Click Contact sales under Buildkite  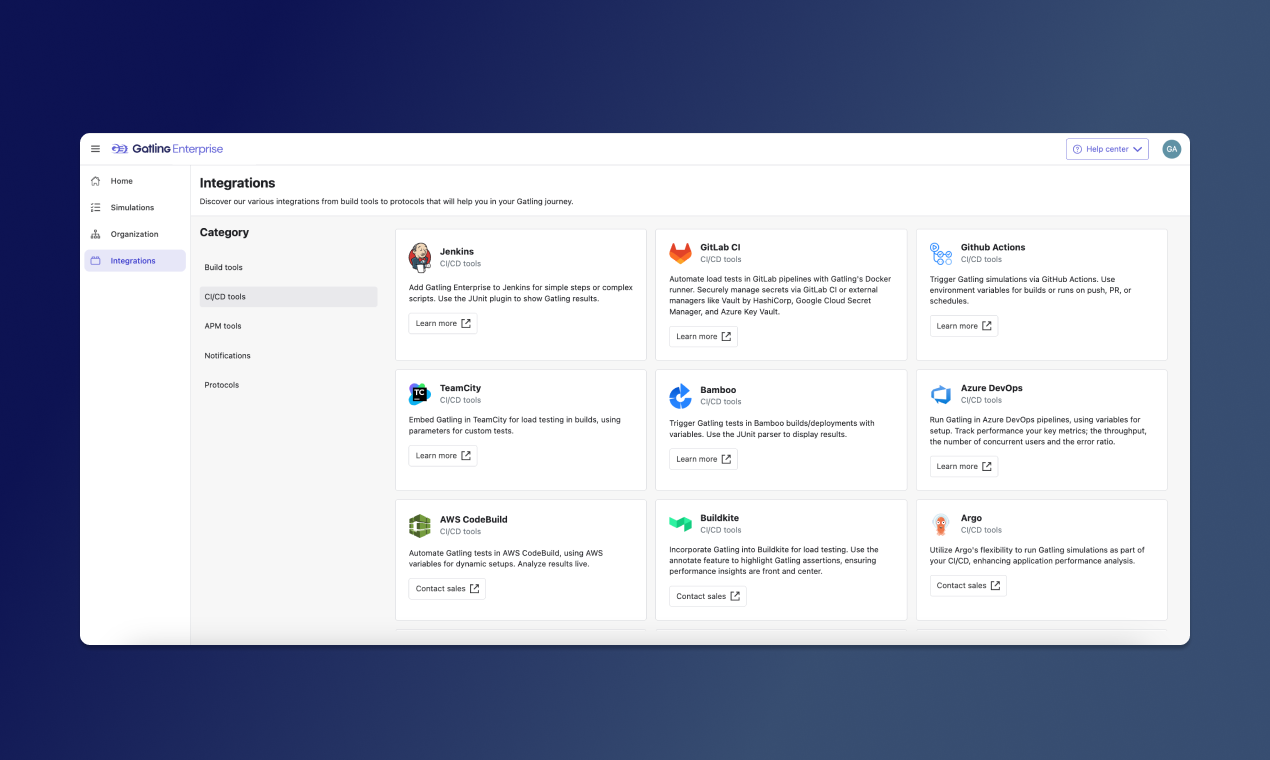[708, 596]
